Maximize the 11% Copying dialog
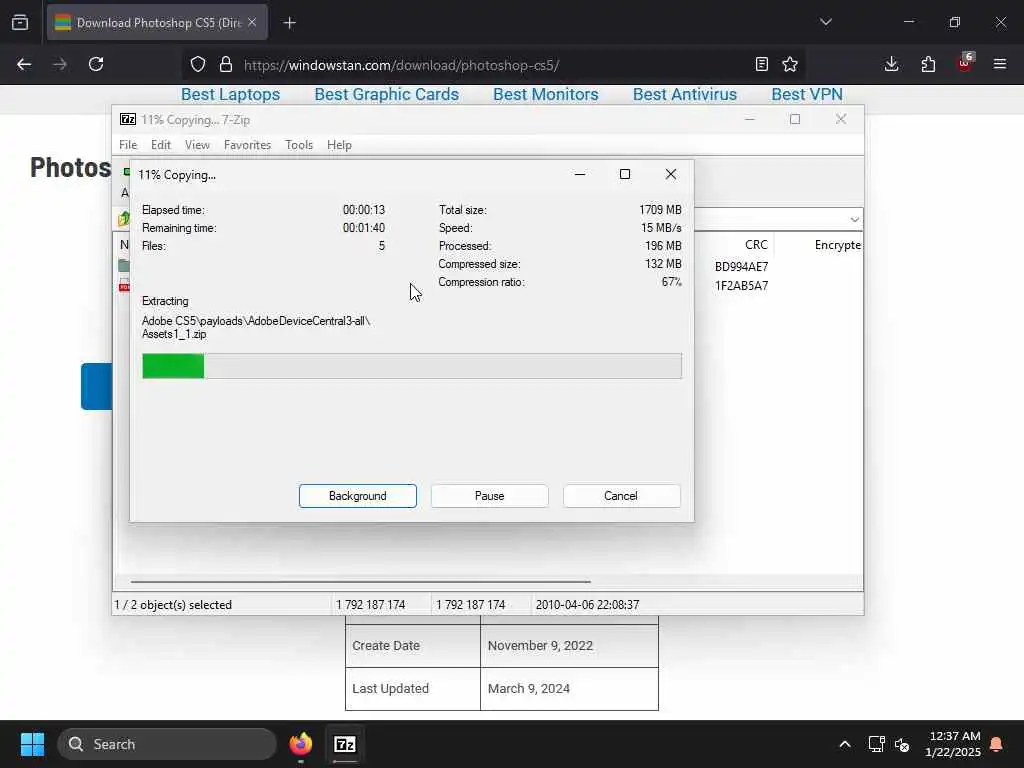Viewport: 1024px width, 768px height. (x=625, y=174)
